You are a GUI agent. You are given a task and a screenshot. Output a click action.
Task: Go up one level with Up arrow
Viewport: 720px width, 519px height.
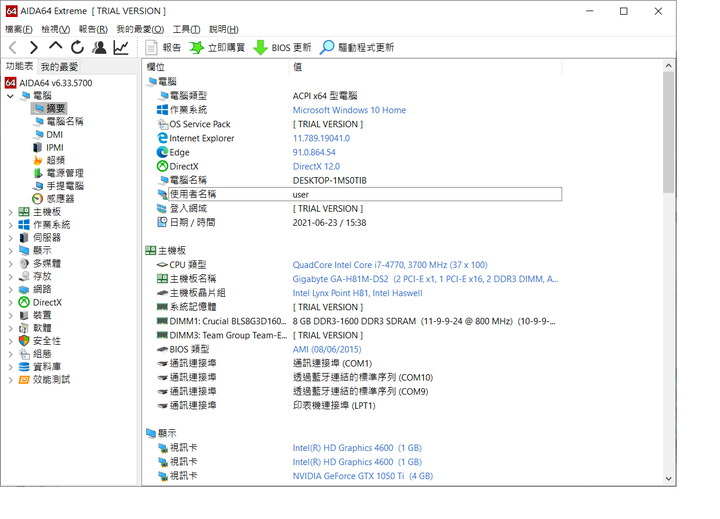[x=56, y=46]
